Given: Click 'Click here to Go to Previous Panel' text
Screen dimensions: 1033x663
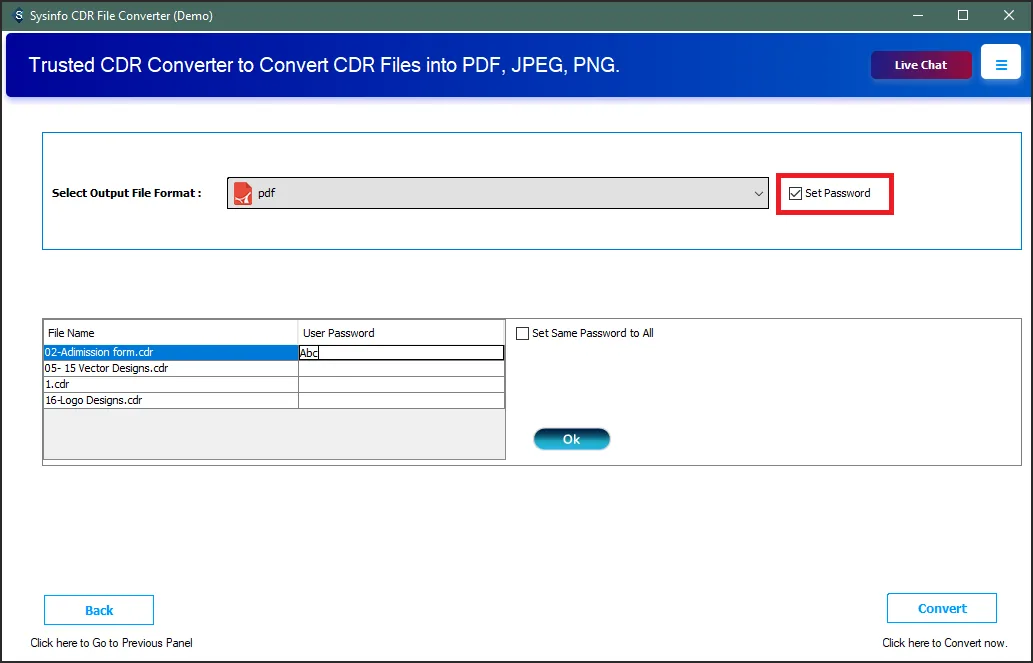Looking at the screenshot, I should [111, 643].
